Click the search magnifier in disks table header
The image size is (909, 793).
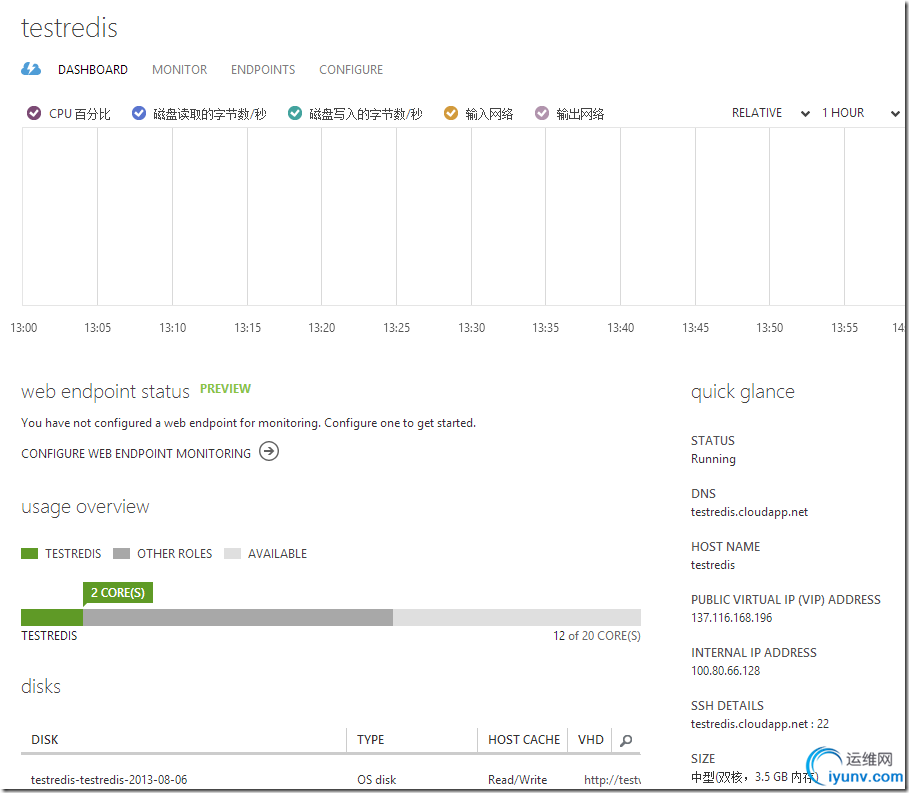pos(626,740)
